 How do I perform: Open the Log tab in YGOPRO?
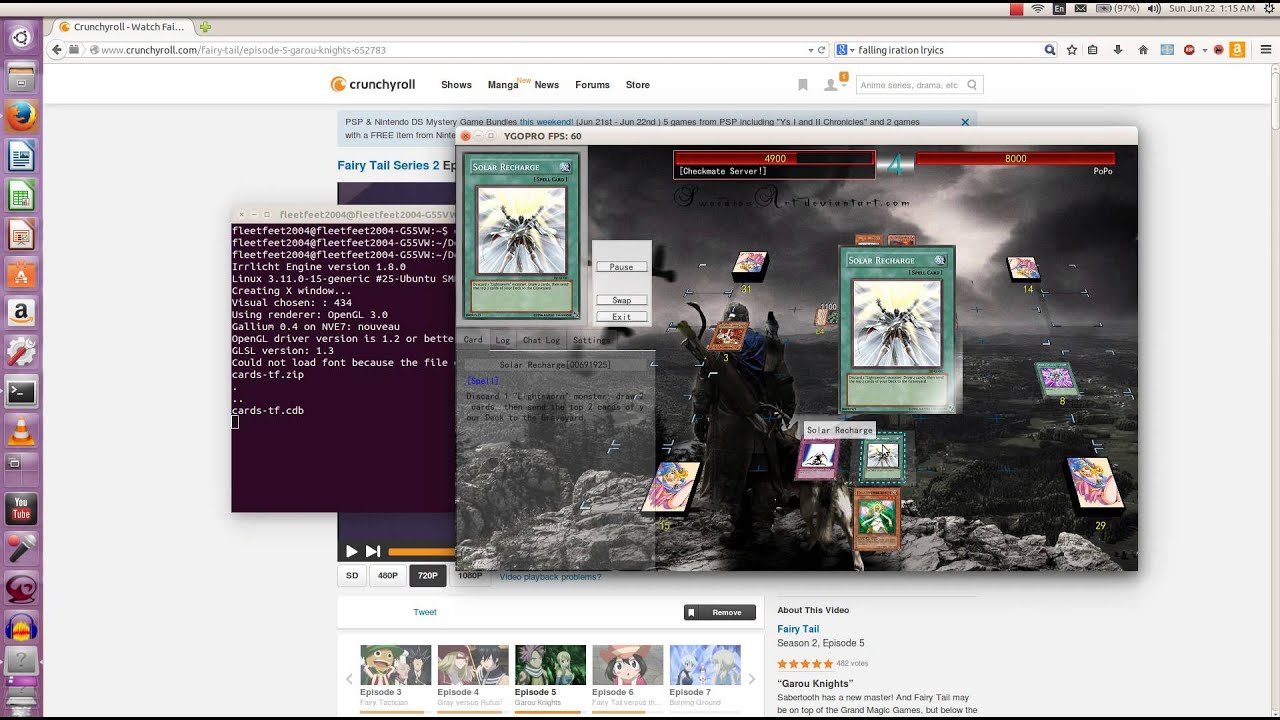503,340
